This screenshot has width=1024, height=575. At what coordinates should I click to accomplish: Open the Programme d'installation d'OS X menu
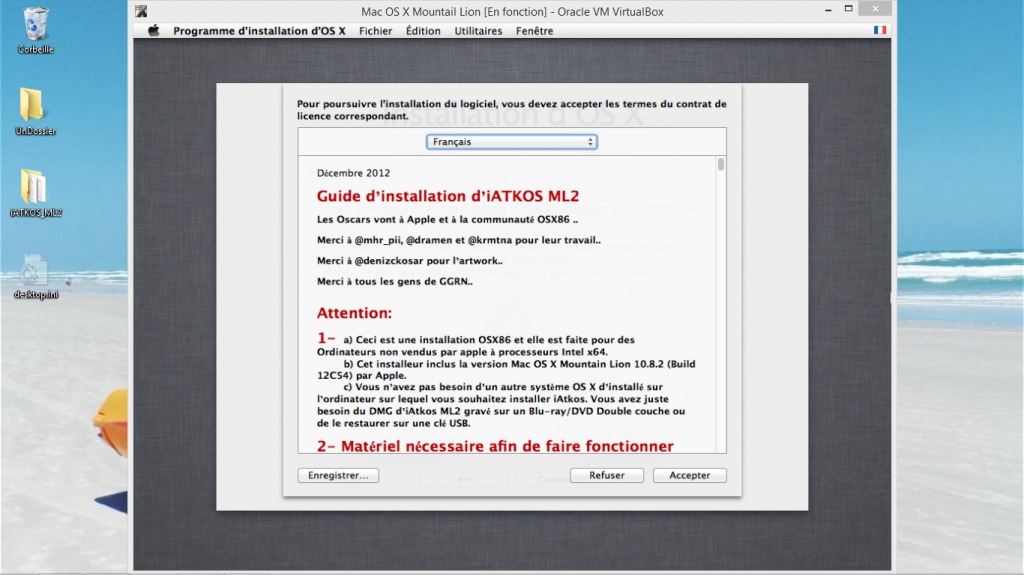click(261, 31)
